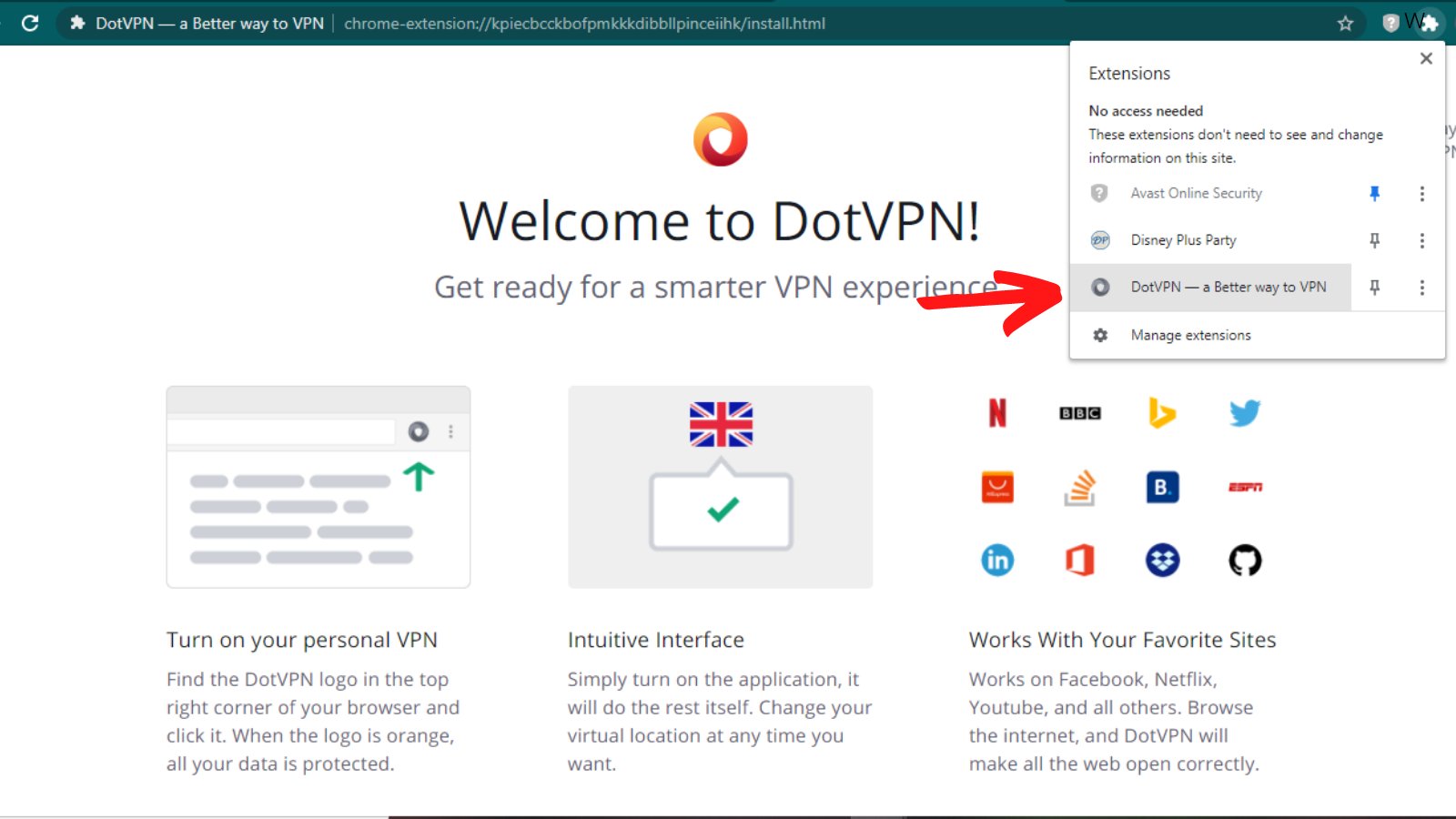1456x819 pixels.
Task: Click the "No access needed" label in Extensions popup
Action: [x=1146, y=111]
